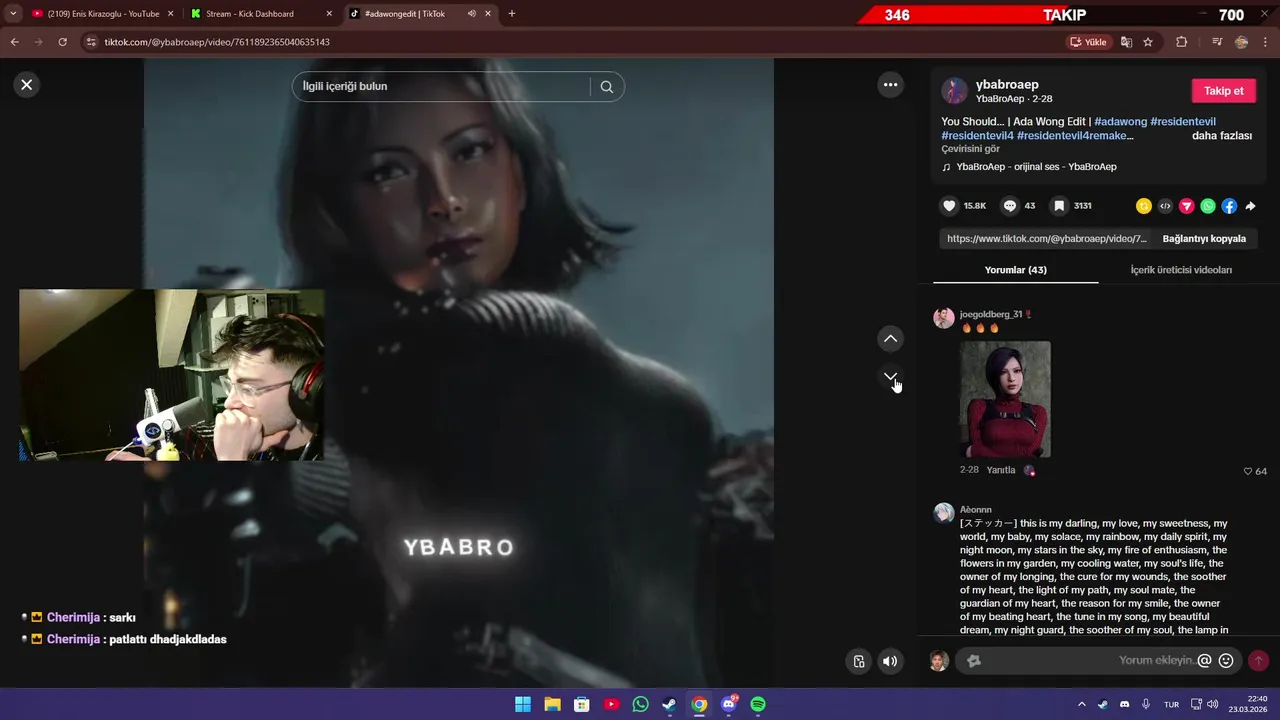Send to friends with the red paper plane icon
This screenshot has width=1280, height=720.
click(1187, 206)
